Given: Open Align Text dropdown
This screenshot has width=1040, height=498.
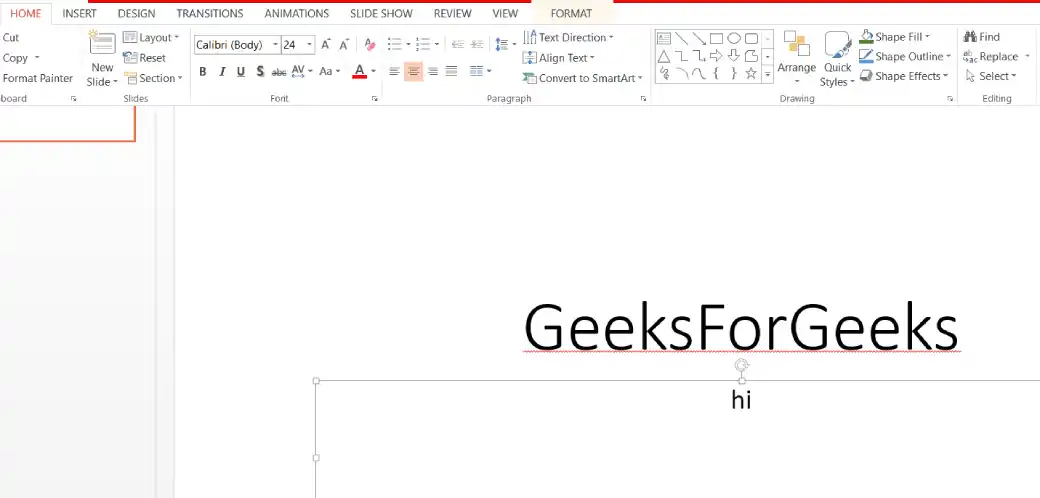Looking at the screenshot, I should [x=558, y=58].
